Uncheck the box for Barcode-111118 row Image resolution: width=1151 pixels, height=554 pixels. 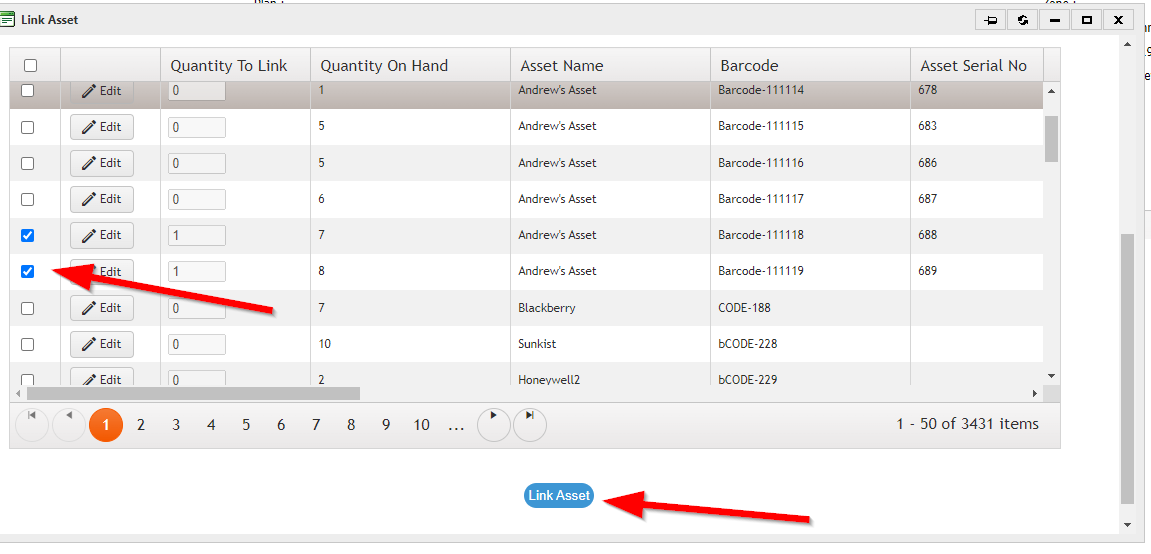(x=27, y=236)
